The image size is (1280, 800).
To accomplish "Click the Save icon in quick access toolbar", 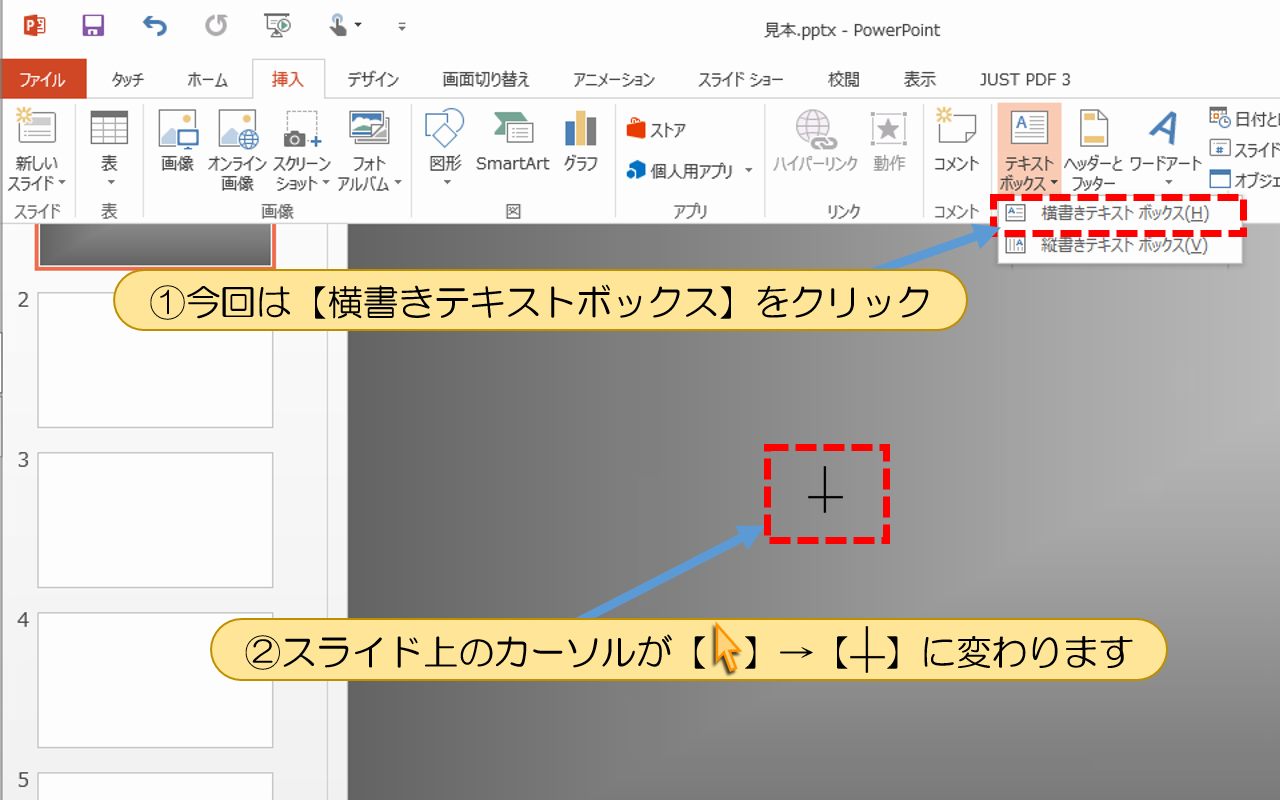I will coord(93,25).
